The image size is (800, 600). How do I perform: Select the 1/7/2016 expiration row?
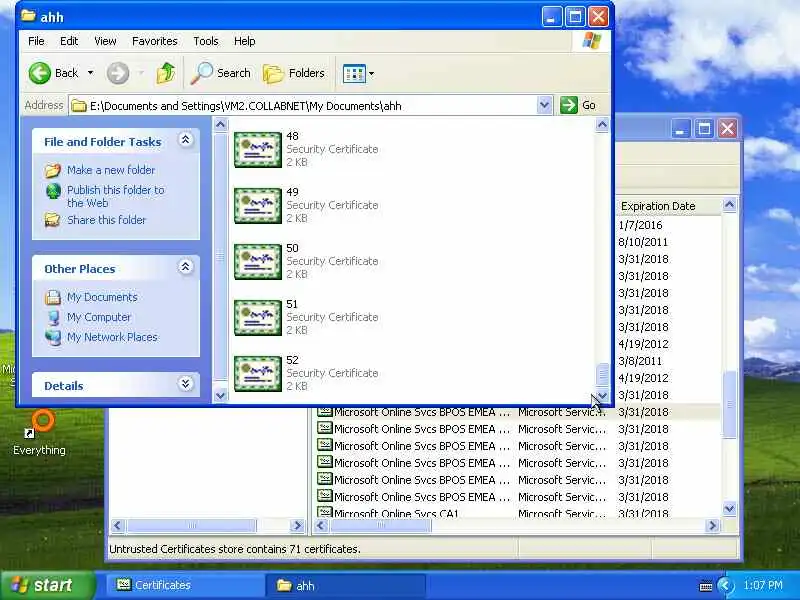[640, 225]
